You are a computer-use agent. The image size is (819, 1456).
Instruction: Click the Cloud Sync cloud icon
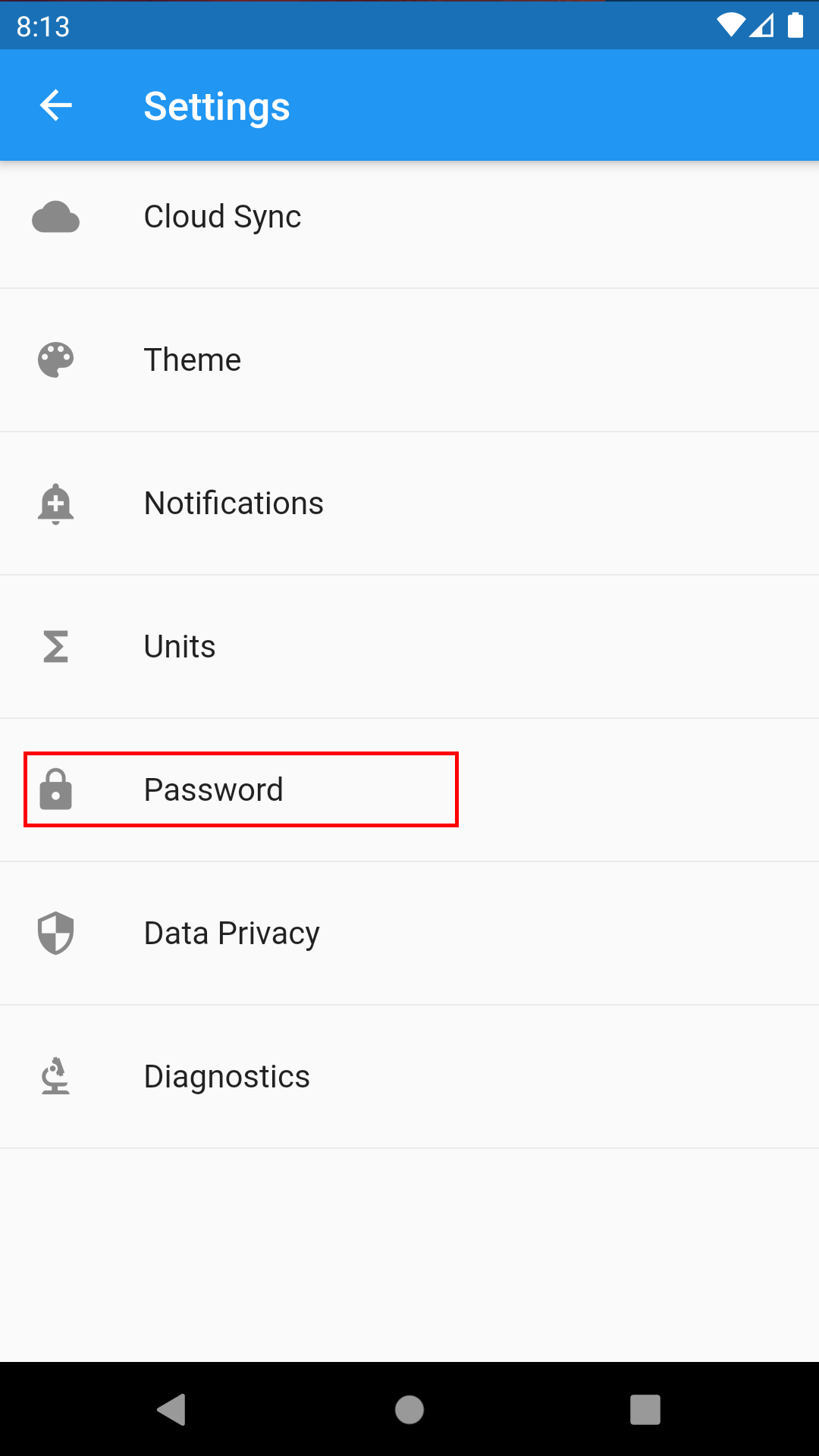point(55,218)
